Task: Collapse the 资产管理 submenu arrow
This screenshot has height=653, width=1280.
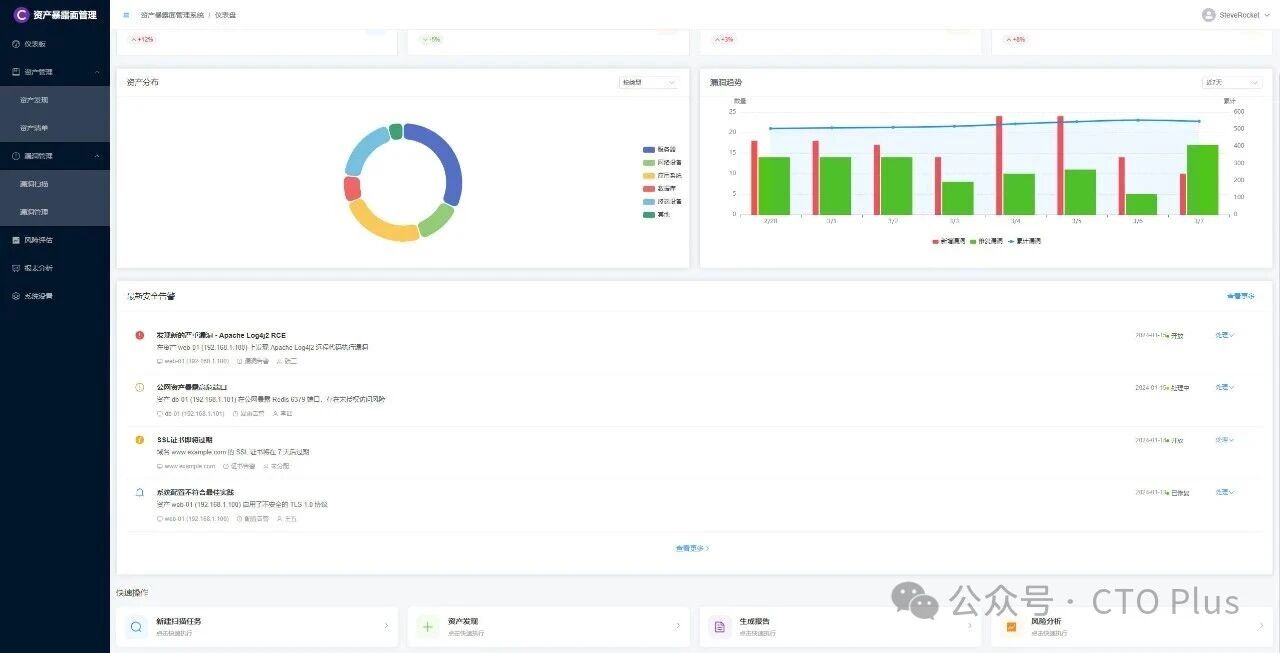Action: coord(97,72)
